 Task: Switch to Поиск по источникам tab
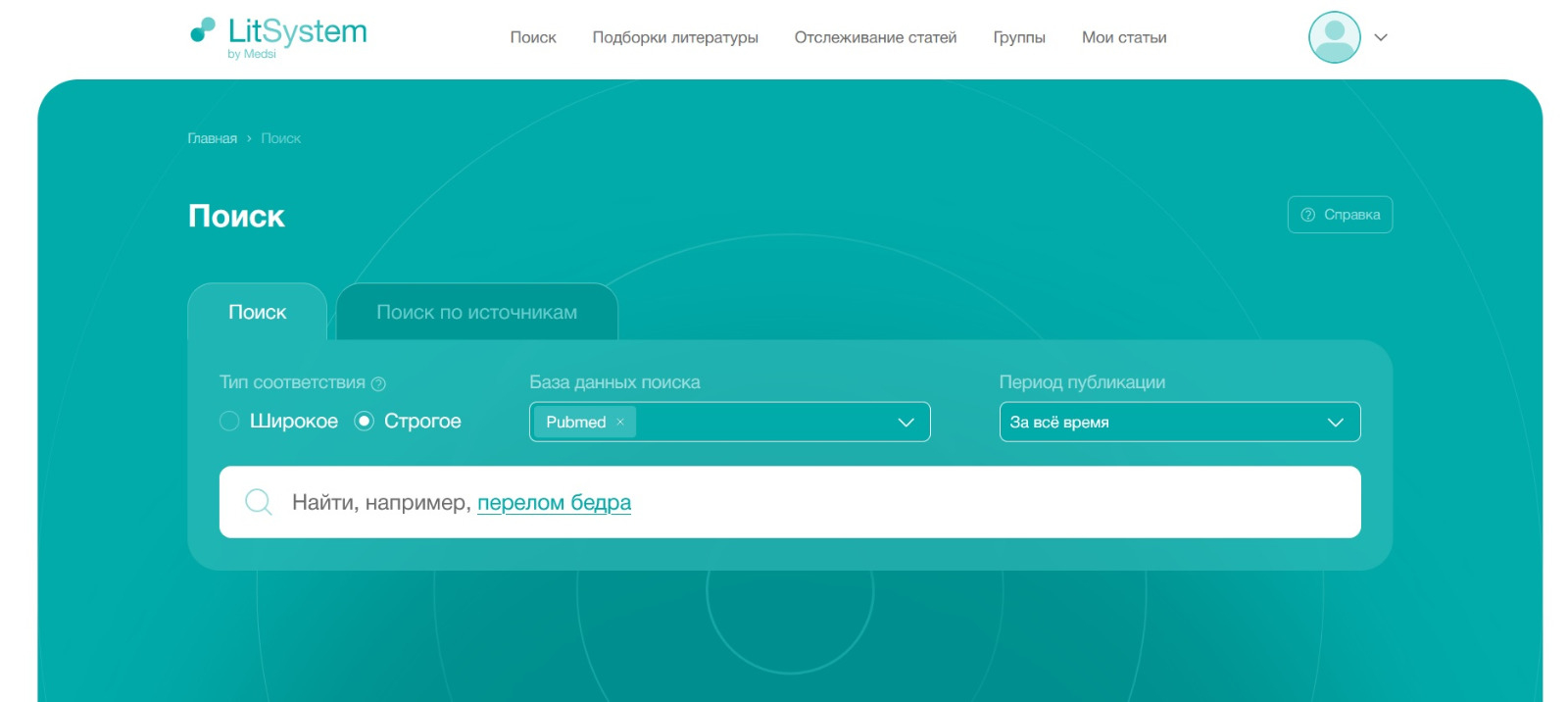pyautogui.click(x=476, y=312)
